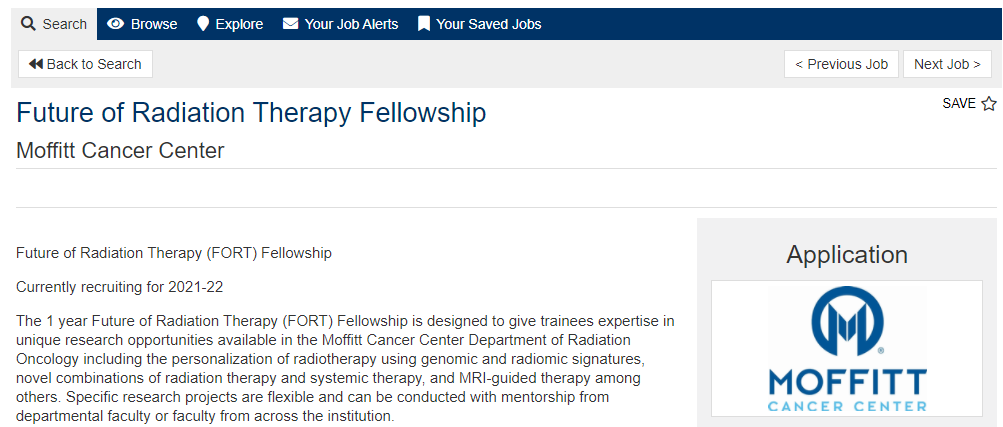
Task: Advance to the Next Job
Action: [947, 64]
